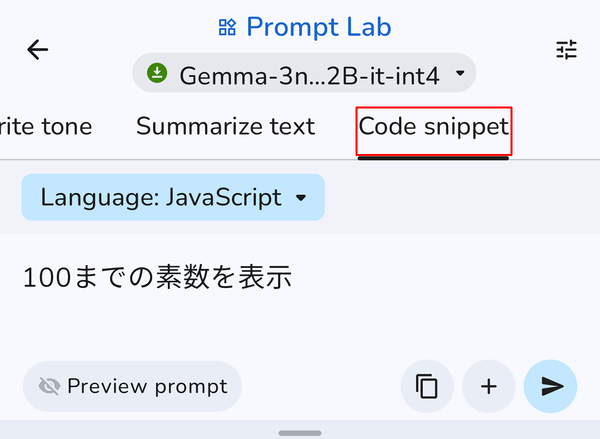Click the plus icon button
Viewport: 600px width, 439px height.
coord(489,386)
